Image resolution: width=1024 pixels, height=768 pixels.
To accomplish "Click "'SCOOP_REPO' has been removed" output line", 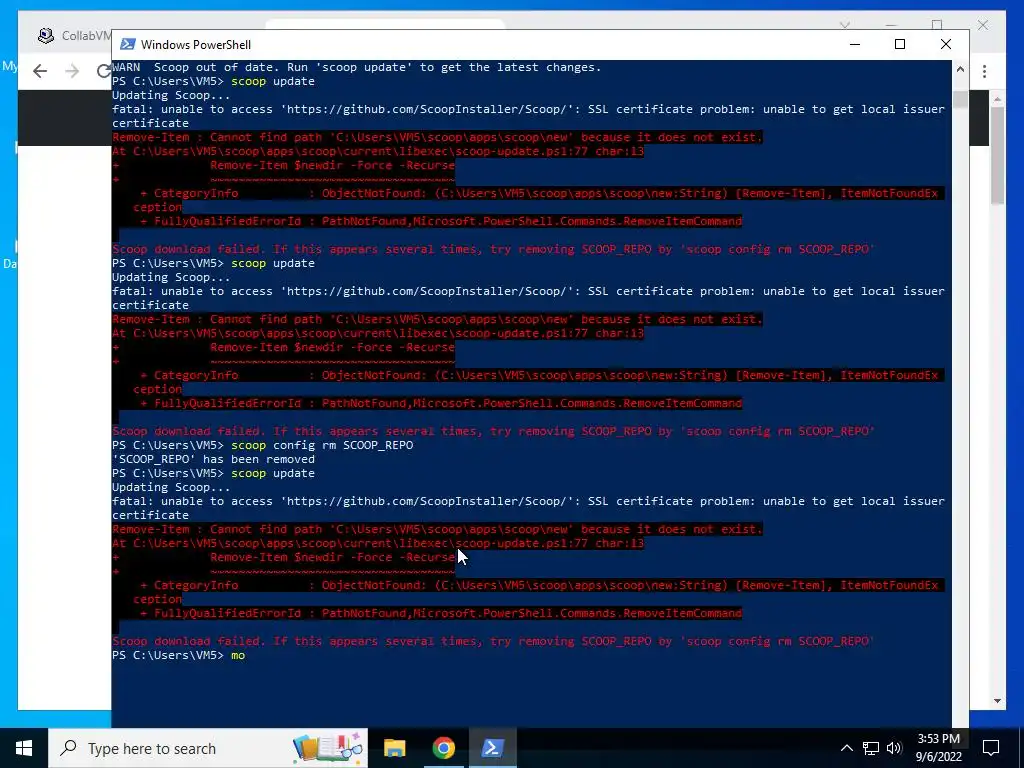I will point(213,459).
